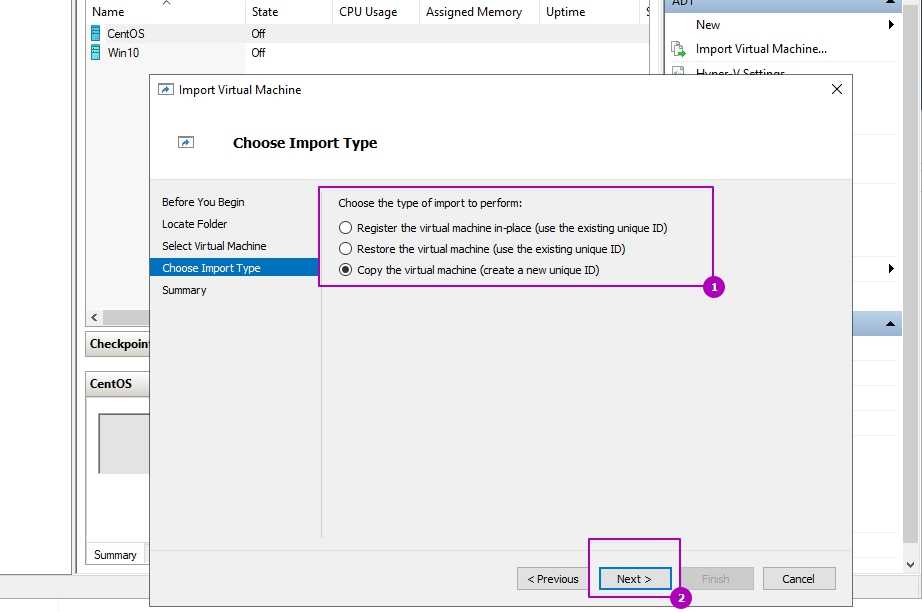This screenshot has height=612, width=922.
Task: Click the Win10 virtual machine icon
Action: click(x=96, y=52)
